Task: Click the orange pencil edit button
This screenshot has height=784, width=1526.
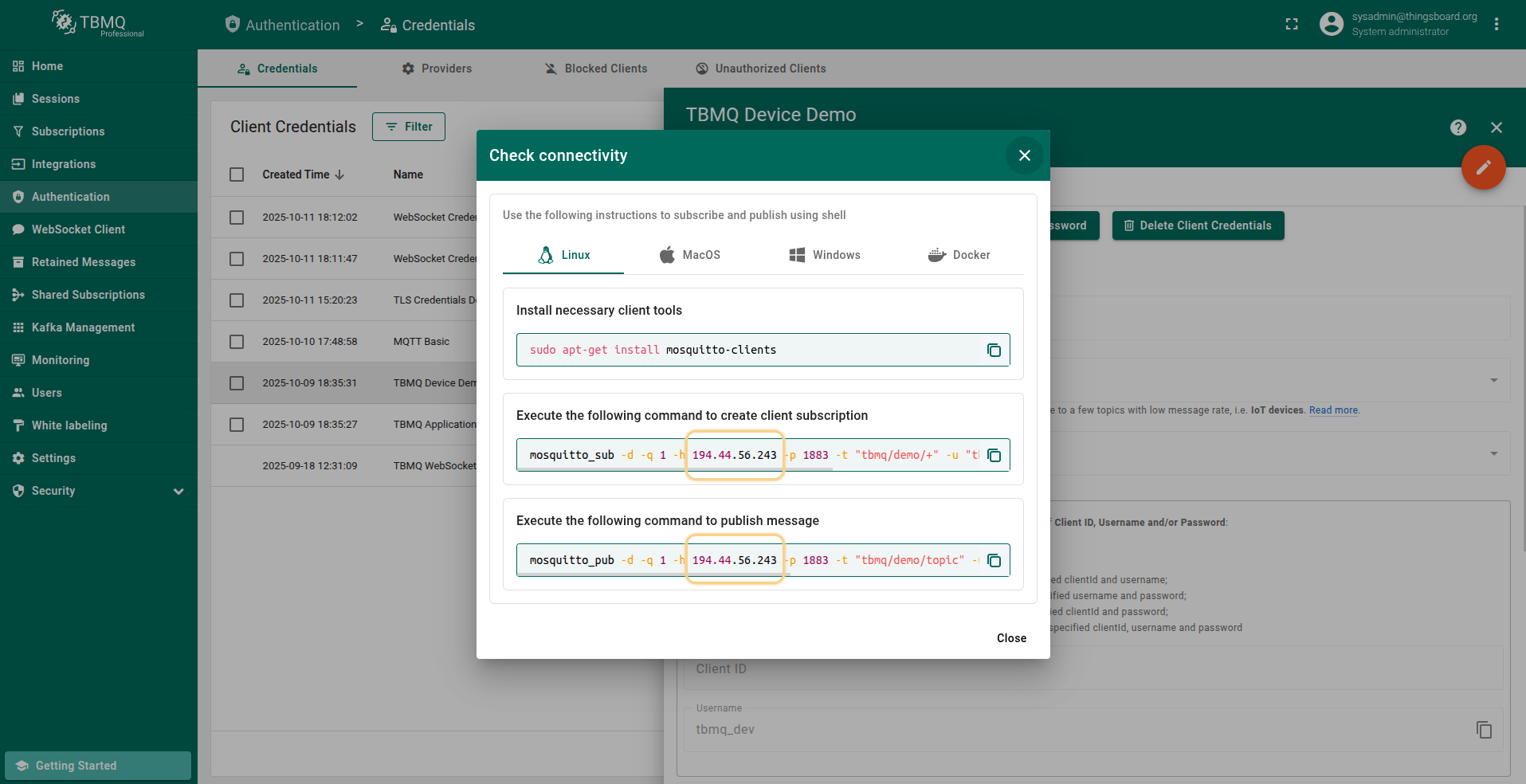Action: point(1483,167)
